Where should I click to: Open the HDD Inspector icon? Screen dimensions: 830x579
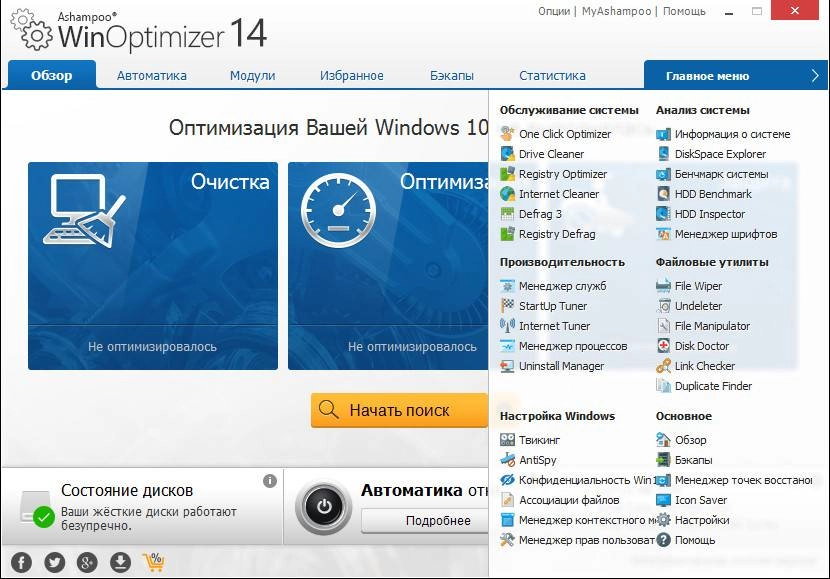click(x=663, y=214)
